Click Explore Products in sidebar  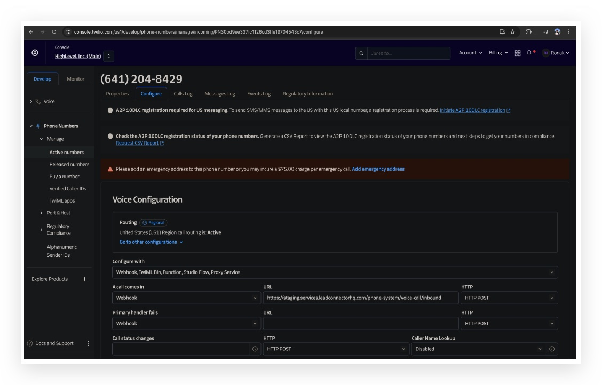click(x=50, y=279)
